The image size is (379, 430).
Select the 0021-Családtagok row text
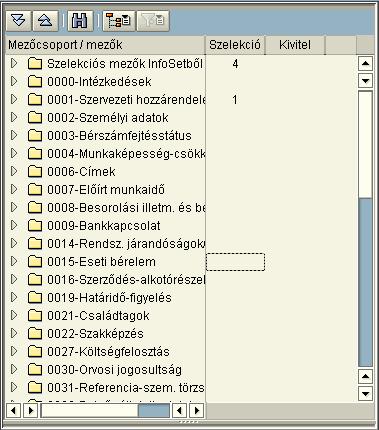click(98, 316)
